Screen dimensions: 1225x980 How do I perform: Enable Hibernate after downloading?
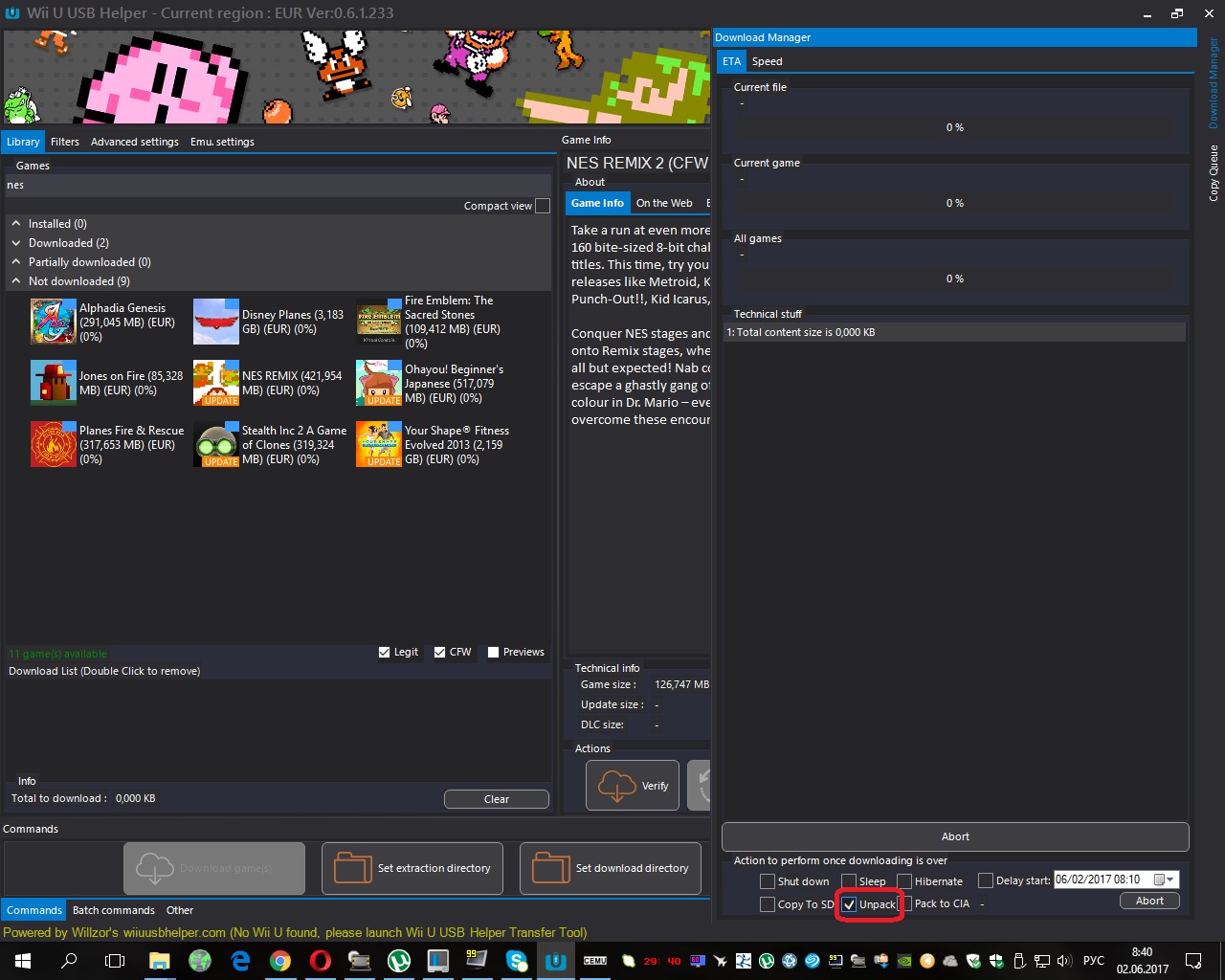coord(904,881)
